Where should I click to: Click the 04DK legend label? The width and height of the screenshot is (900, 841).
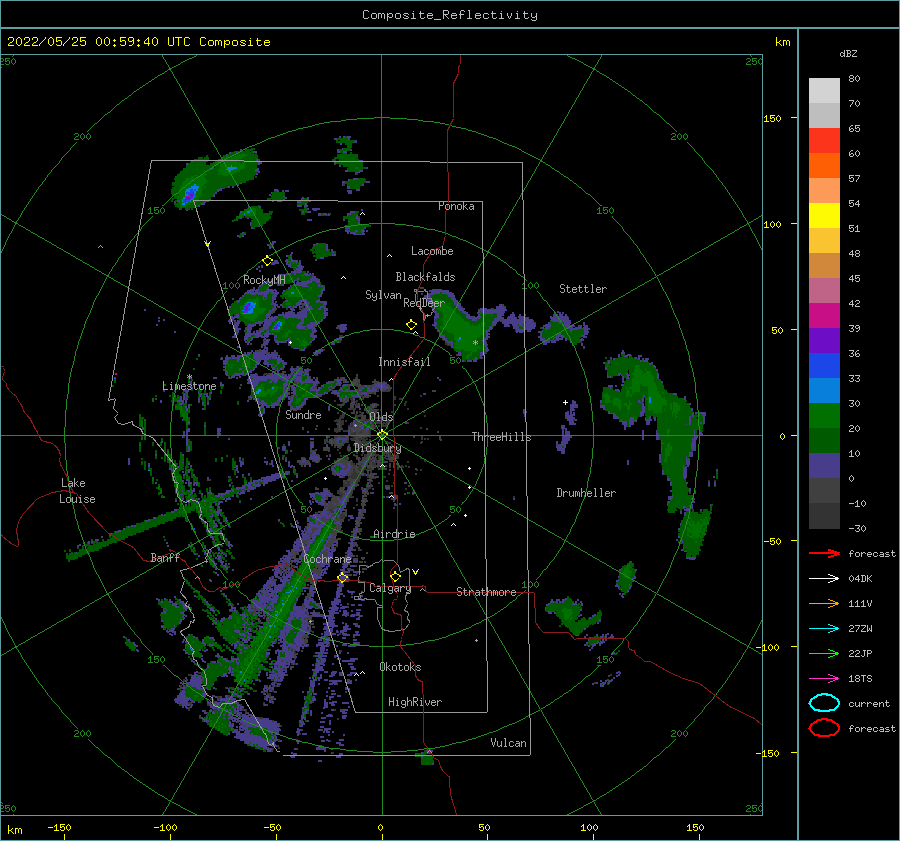[860, 579]
